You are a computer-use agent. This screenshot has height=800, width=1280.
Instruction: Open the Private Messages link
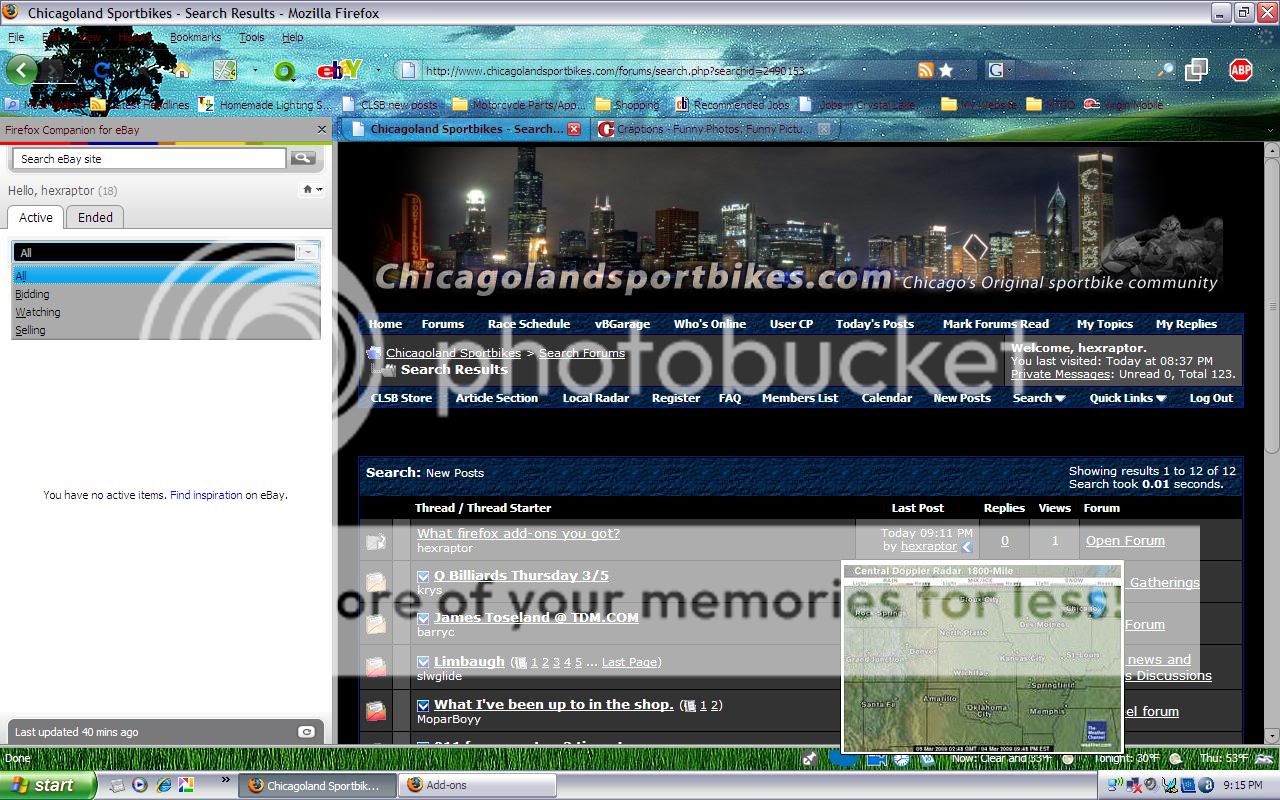pos(1060,374)
